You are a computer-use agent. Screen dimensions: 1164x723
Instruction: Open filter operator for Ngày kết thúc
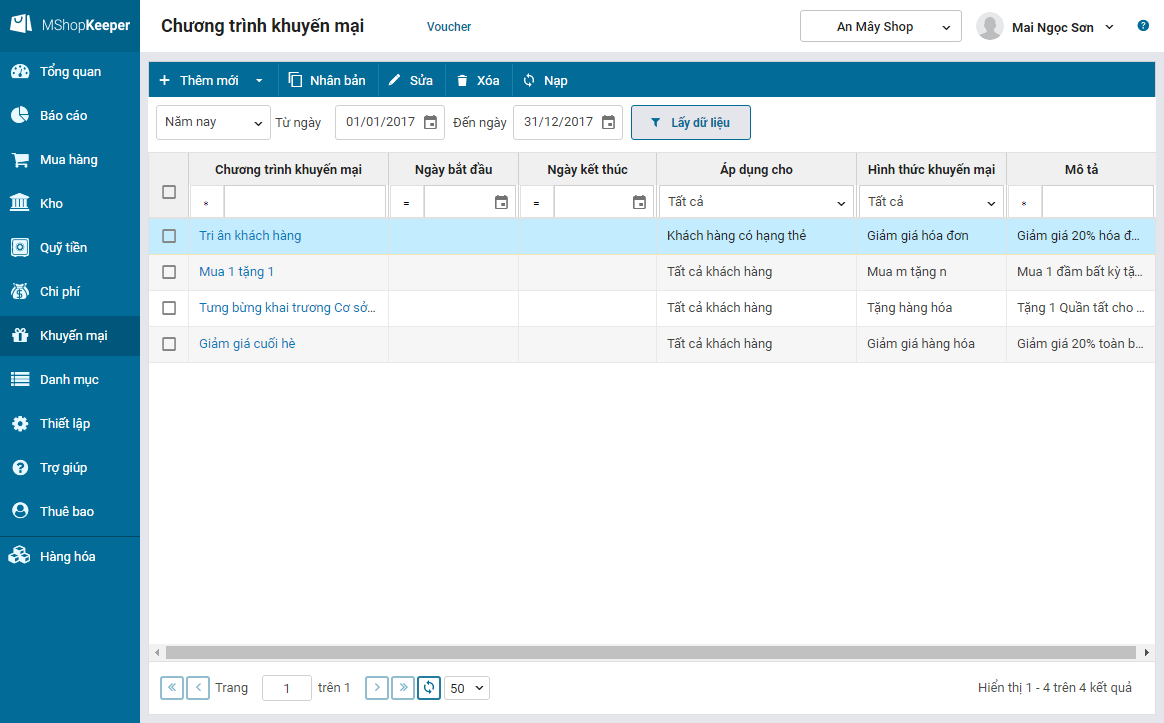click(x=537, y=203)
